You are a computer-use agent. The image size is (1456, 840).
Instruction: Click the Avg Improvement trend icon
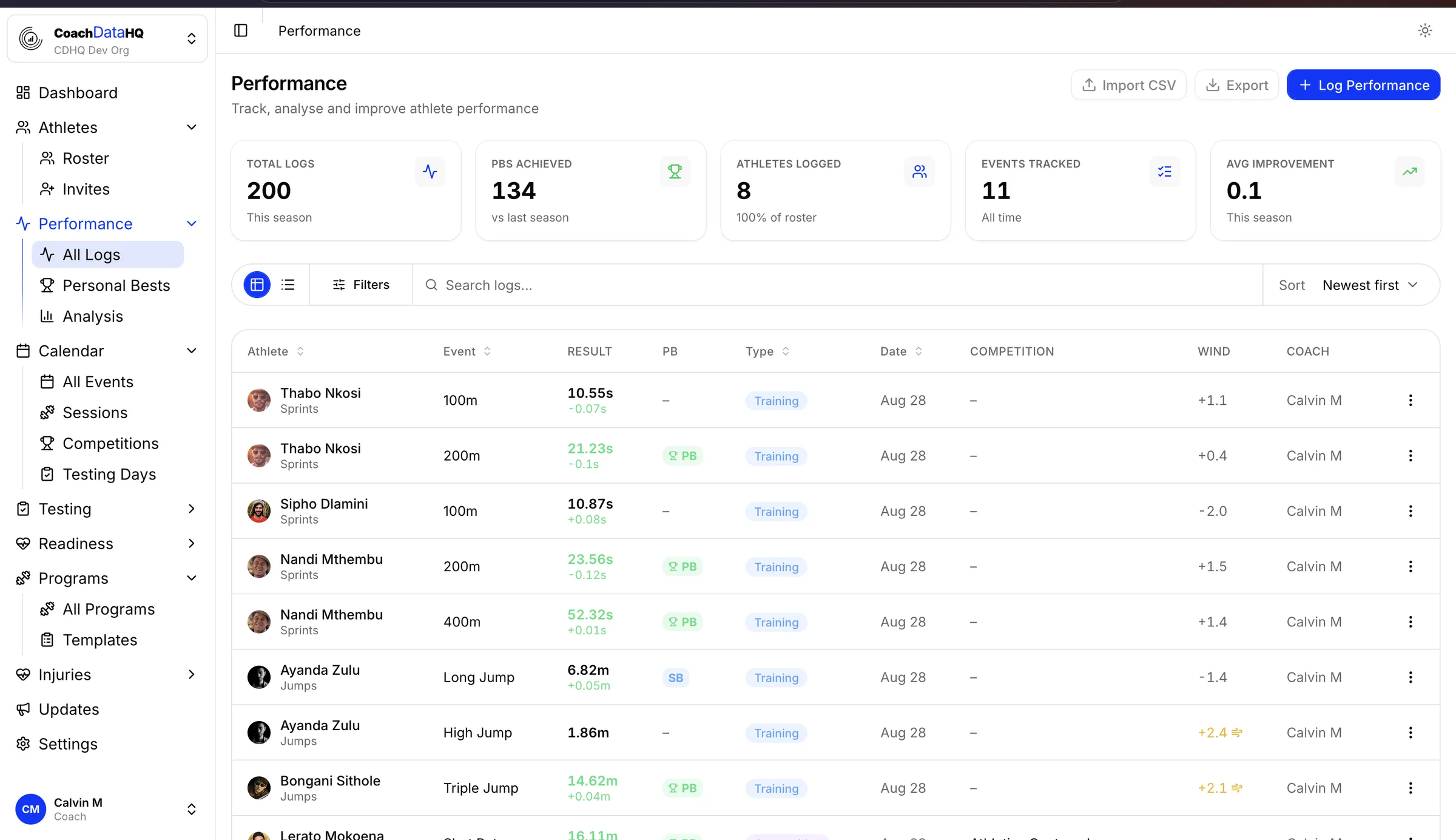1410,172
